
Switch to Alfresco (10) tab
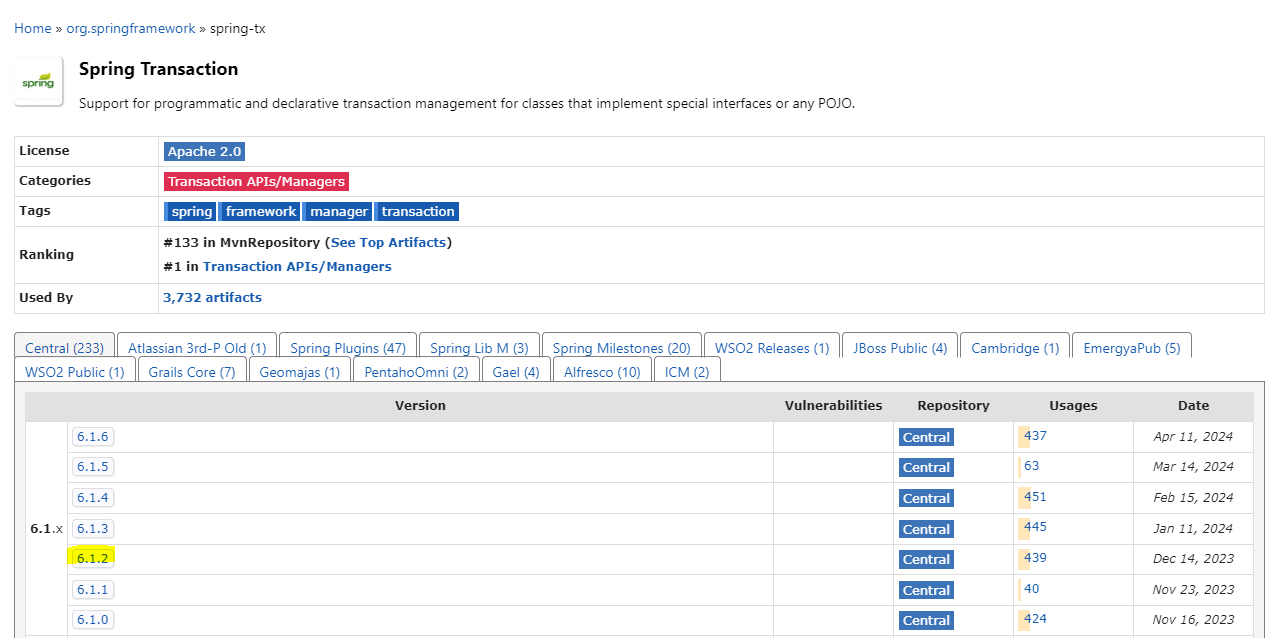point(602,372)
